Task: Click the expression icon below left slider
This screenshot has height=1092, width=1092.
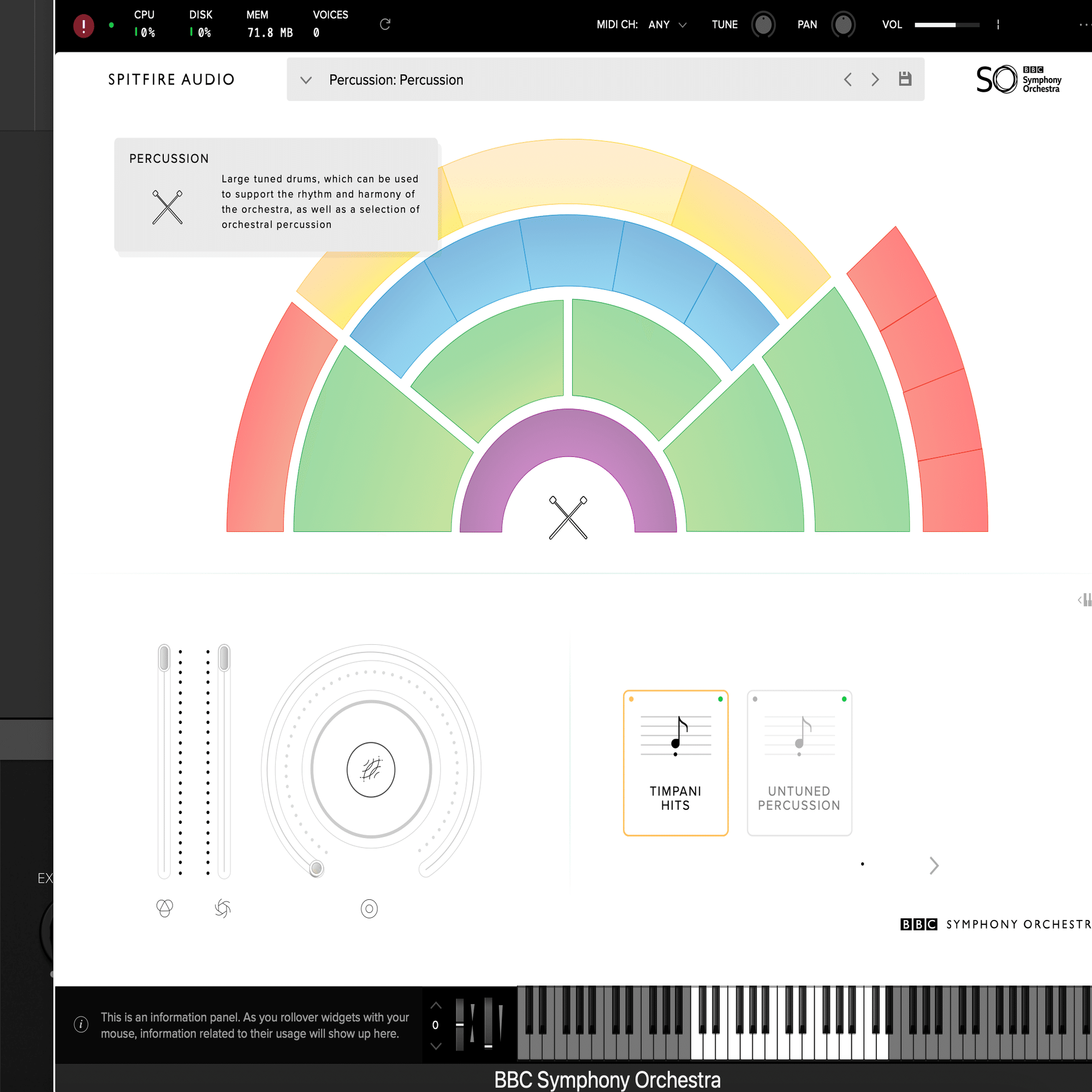Action: point(164,909)
